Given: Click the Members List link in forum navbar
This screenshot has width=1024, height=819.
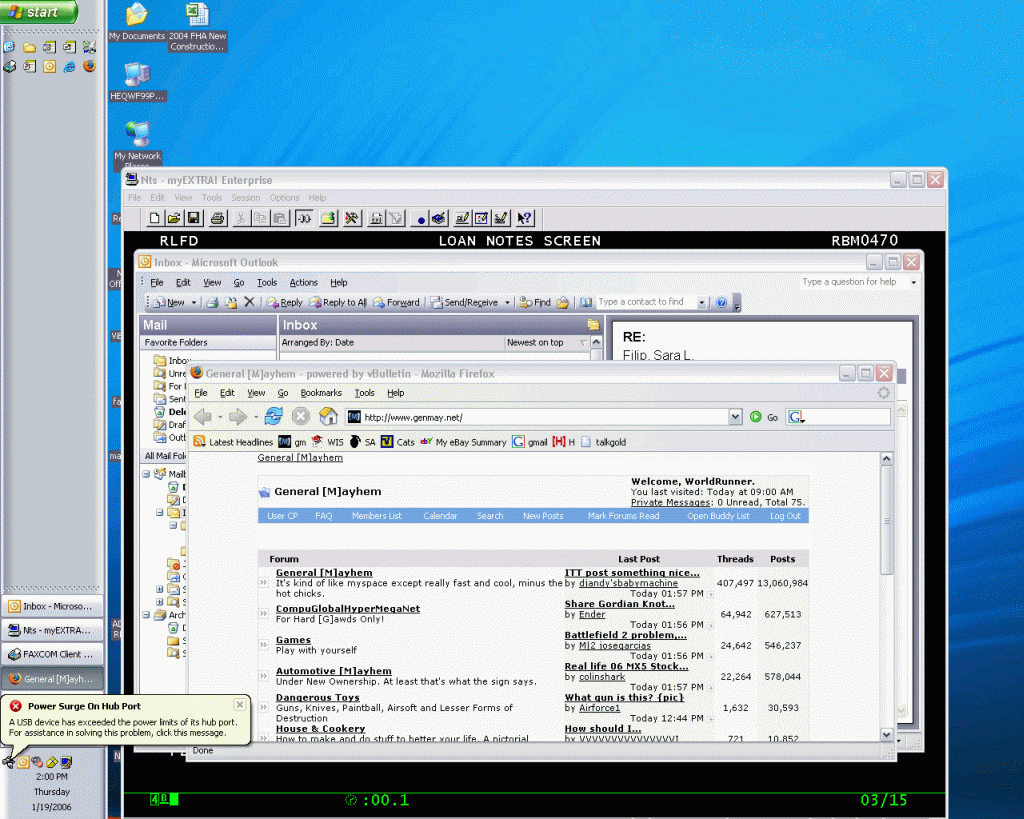Looking at the screenshot, I should point(377,516).
